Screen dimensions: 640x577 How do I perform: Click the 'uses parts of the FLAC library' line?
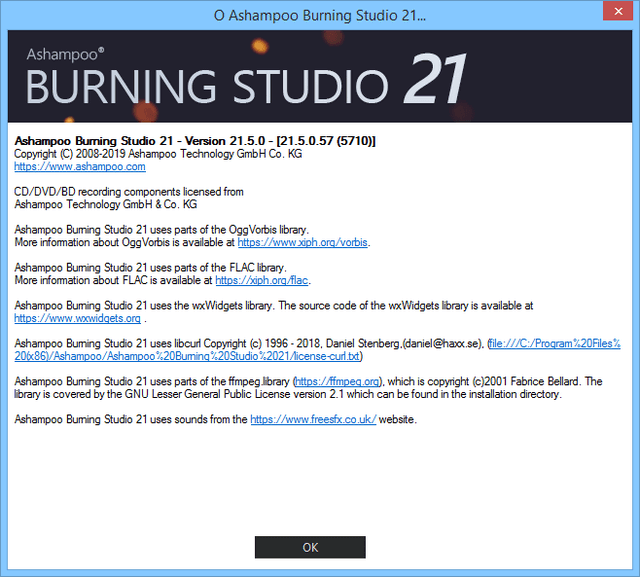click(x=151, y=268)
